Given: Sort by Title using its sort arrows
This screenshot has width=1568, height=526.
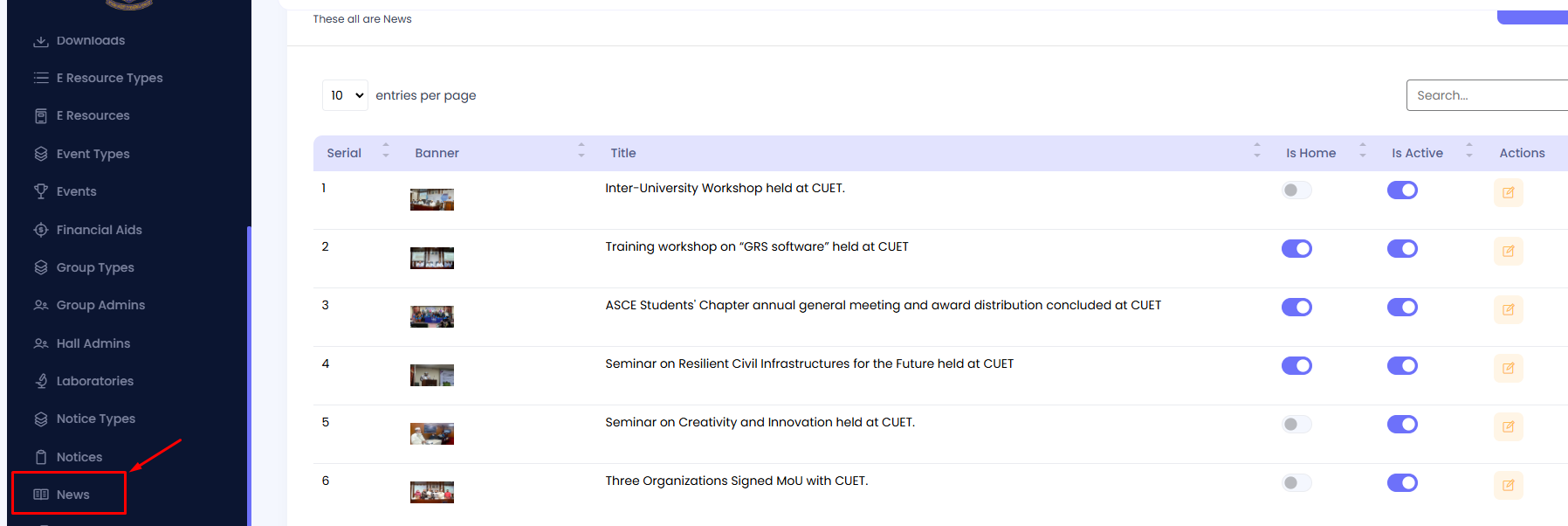Looking at the screenshot, I should [1257, 150].
